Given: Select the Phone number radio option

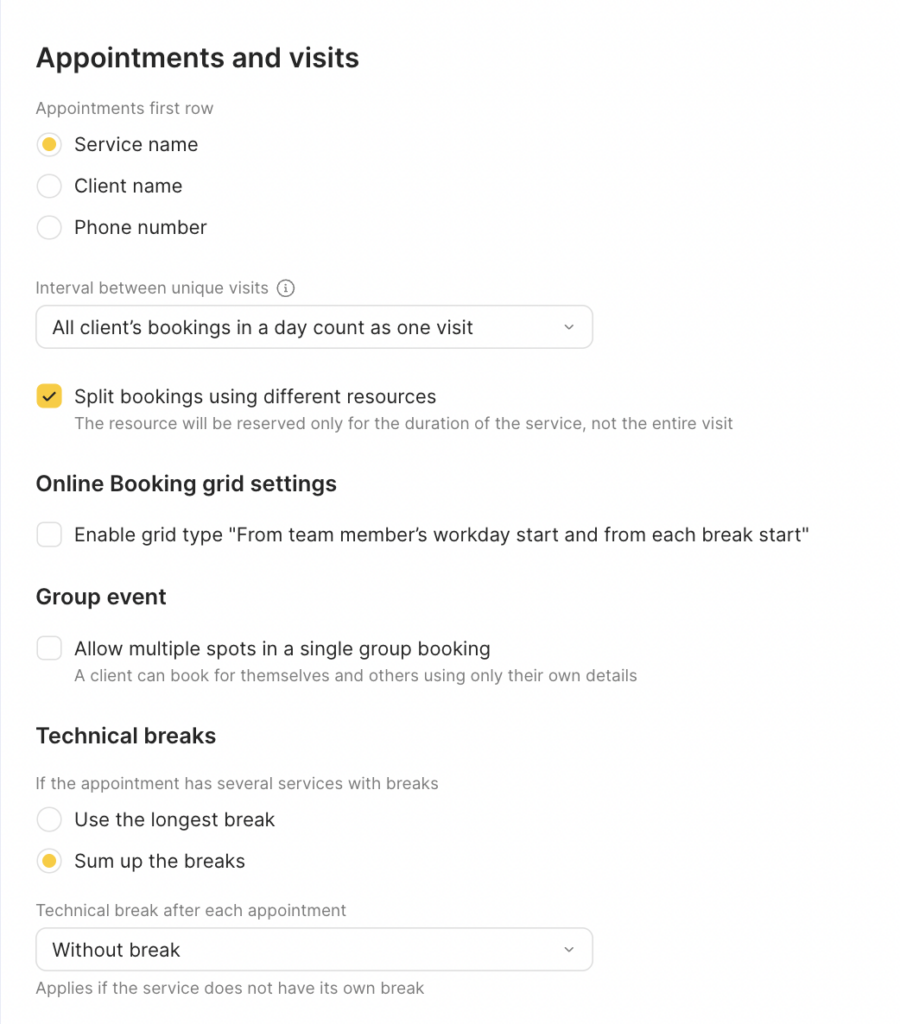Looking at the screenshot, I should point(49,228).
